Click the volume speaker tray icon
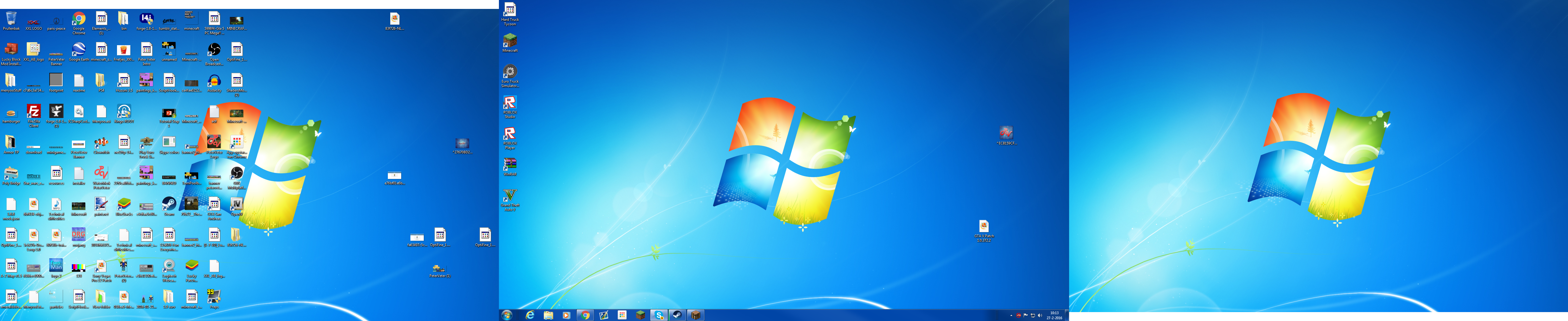The height and width of the screenshot is (321, 1568). tap(1040, 316)
